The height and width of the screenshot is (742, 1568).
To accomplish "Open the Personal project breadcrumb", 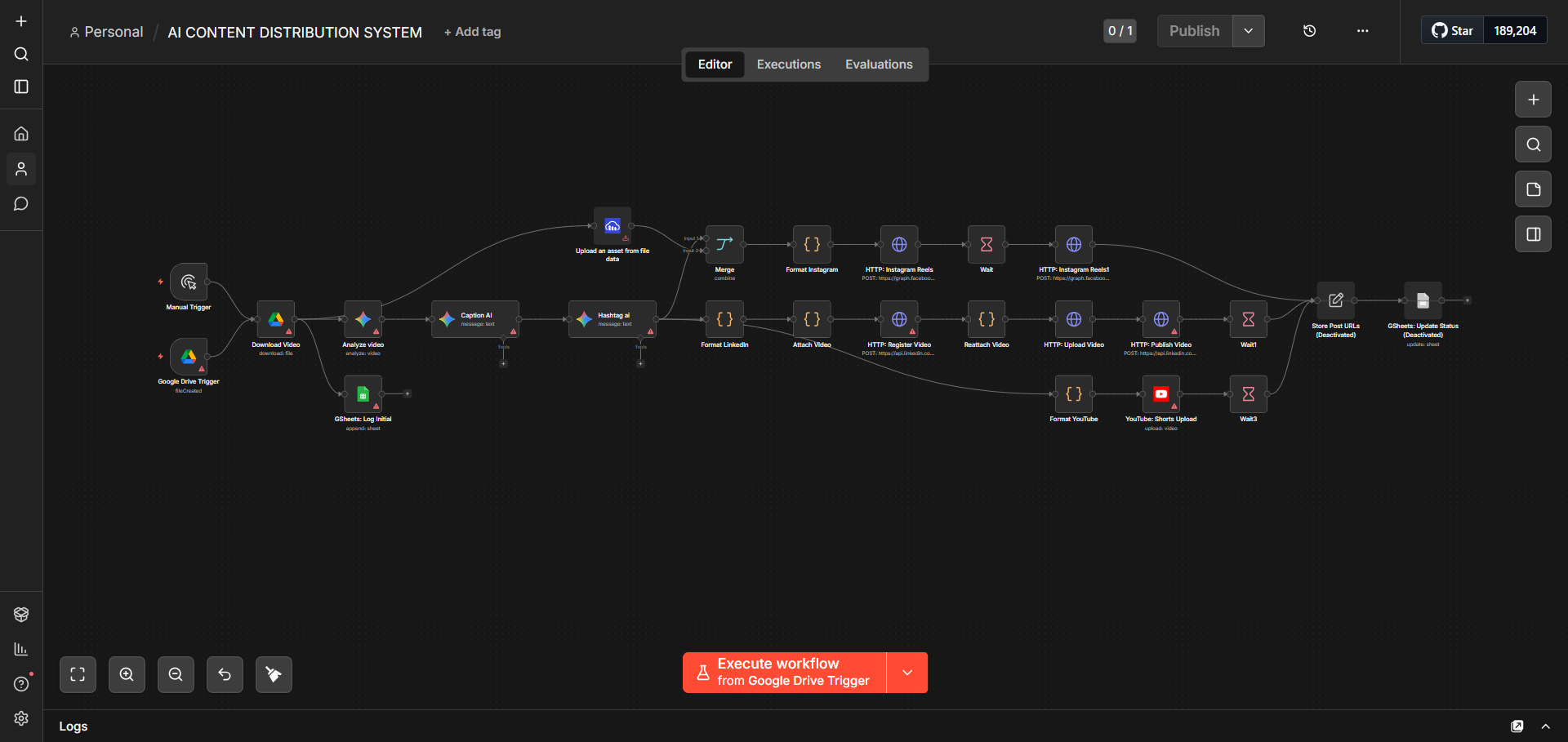I will click(x=106, y=32).
